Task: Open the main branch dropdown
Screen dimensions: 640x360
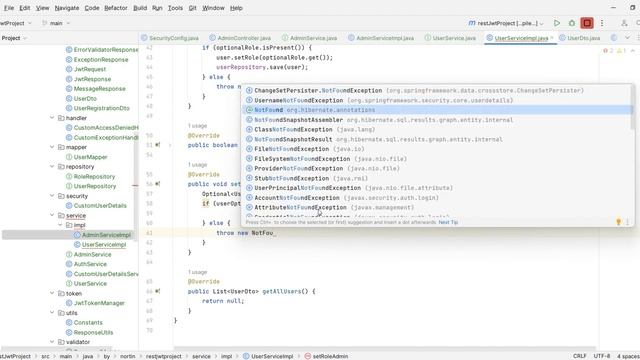Action: [56, 23]
